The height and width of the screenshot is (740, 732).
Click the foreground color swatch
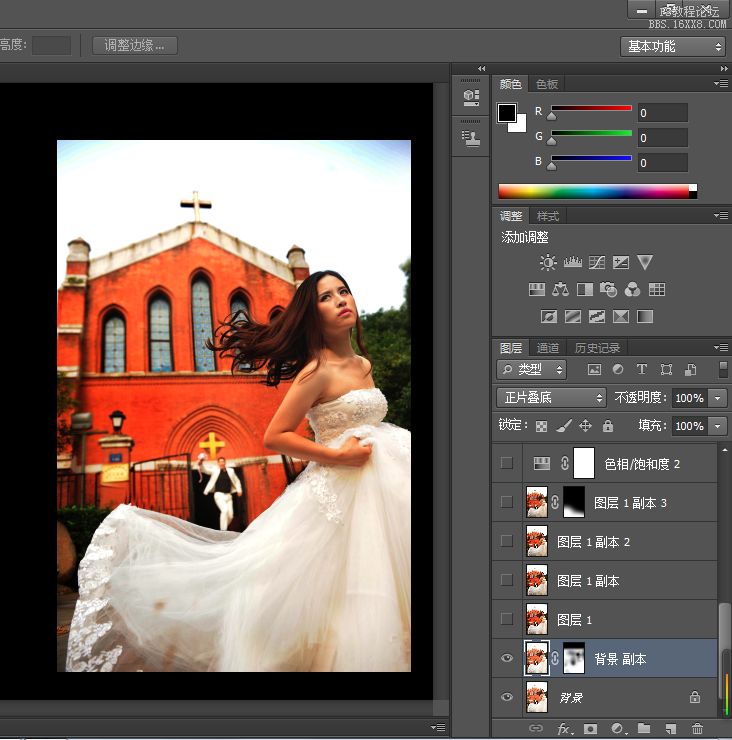[x=506, y=112]
